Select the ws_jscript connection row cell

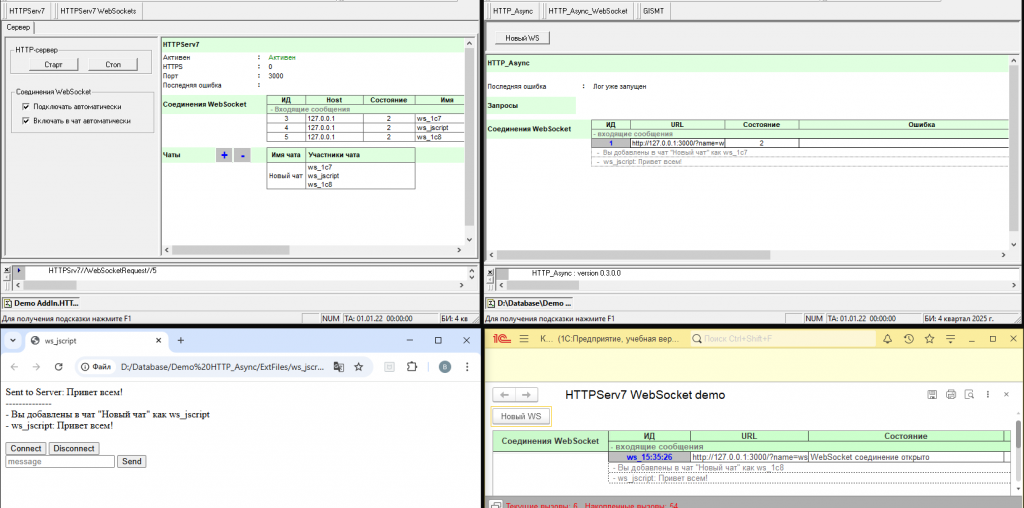point(440,128)
